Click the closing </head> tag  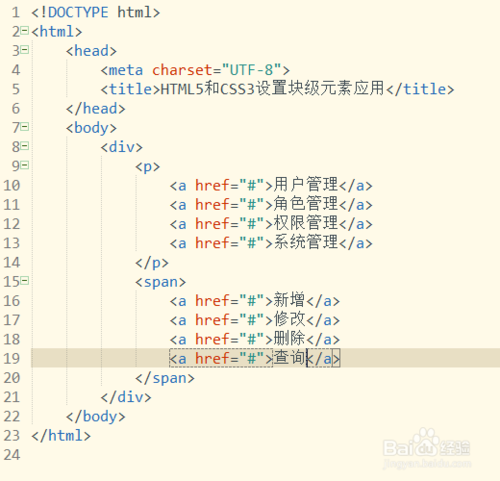[x=96, y=109]
